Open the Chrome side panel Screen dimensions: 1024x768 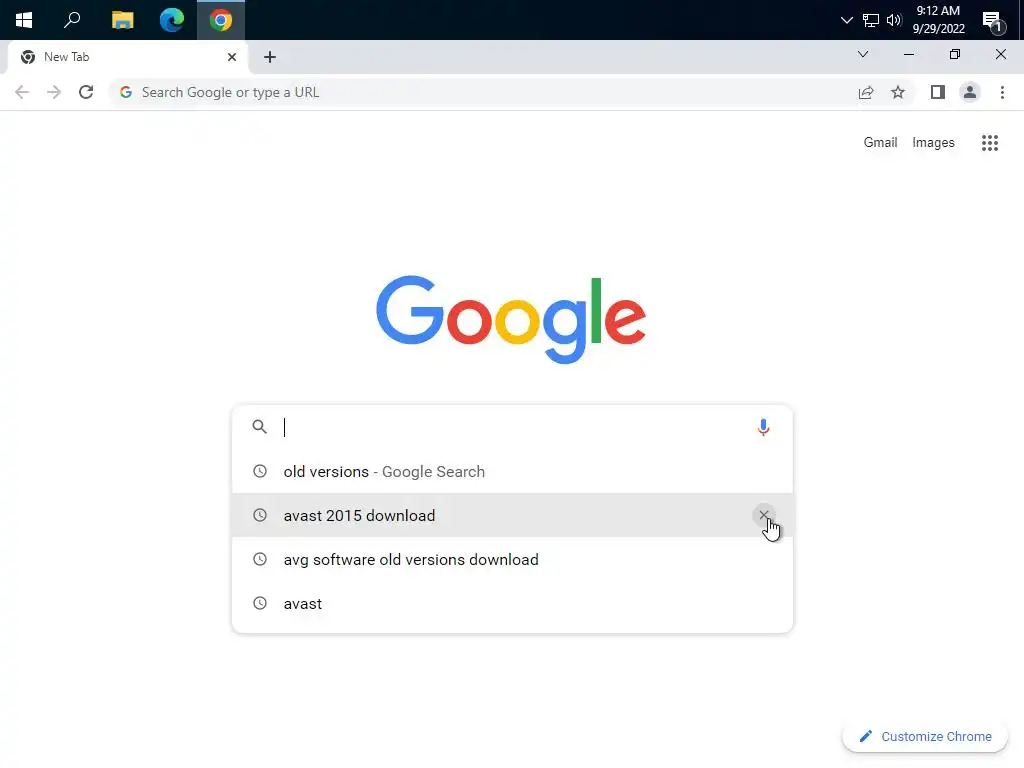938,93
